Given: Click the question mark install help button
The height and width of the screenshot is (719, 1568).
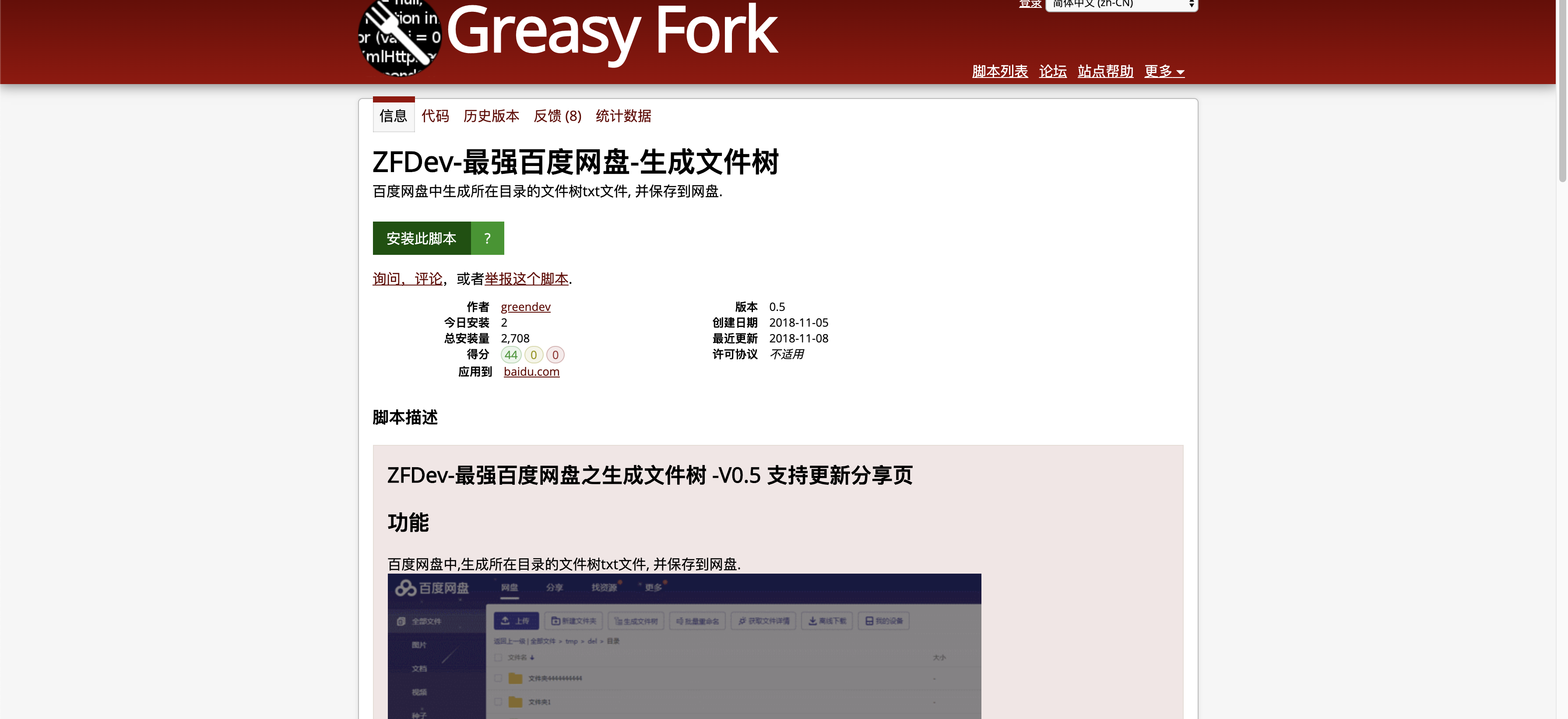Looking at the screenshot, I should pyautogui.click(x=487, y=238).
